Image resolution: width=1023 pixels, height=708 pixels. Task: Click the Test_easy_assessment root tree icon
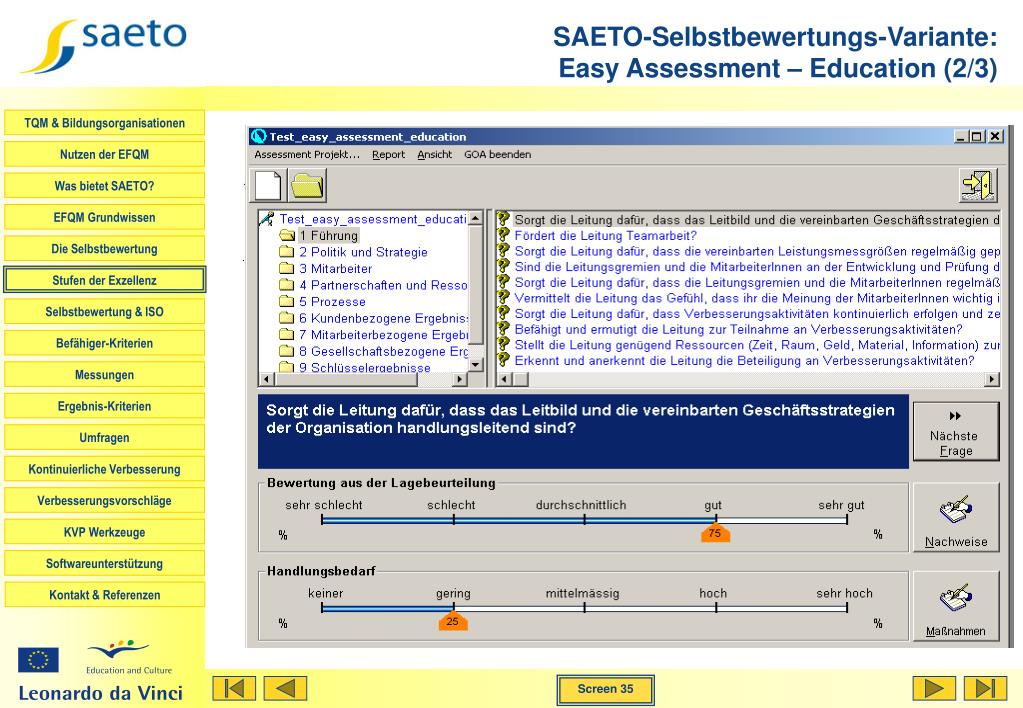266,219
